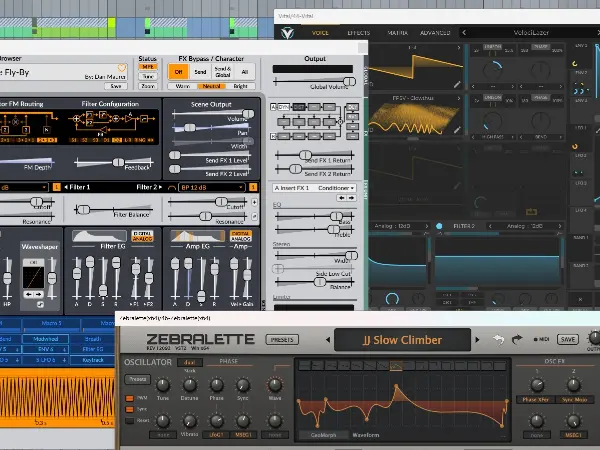Image resolution: width=600 pixels, height=450 pixels.
Task: Open Zebralette oscillator dual mode dropdown
Action: tap(190, 362)
